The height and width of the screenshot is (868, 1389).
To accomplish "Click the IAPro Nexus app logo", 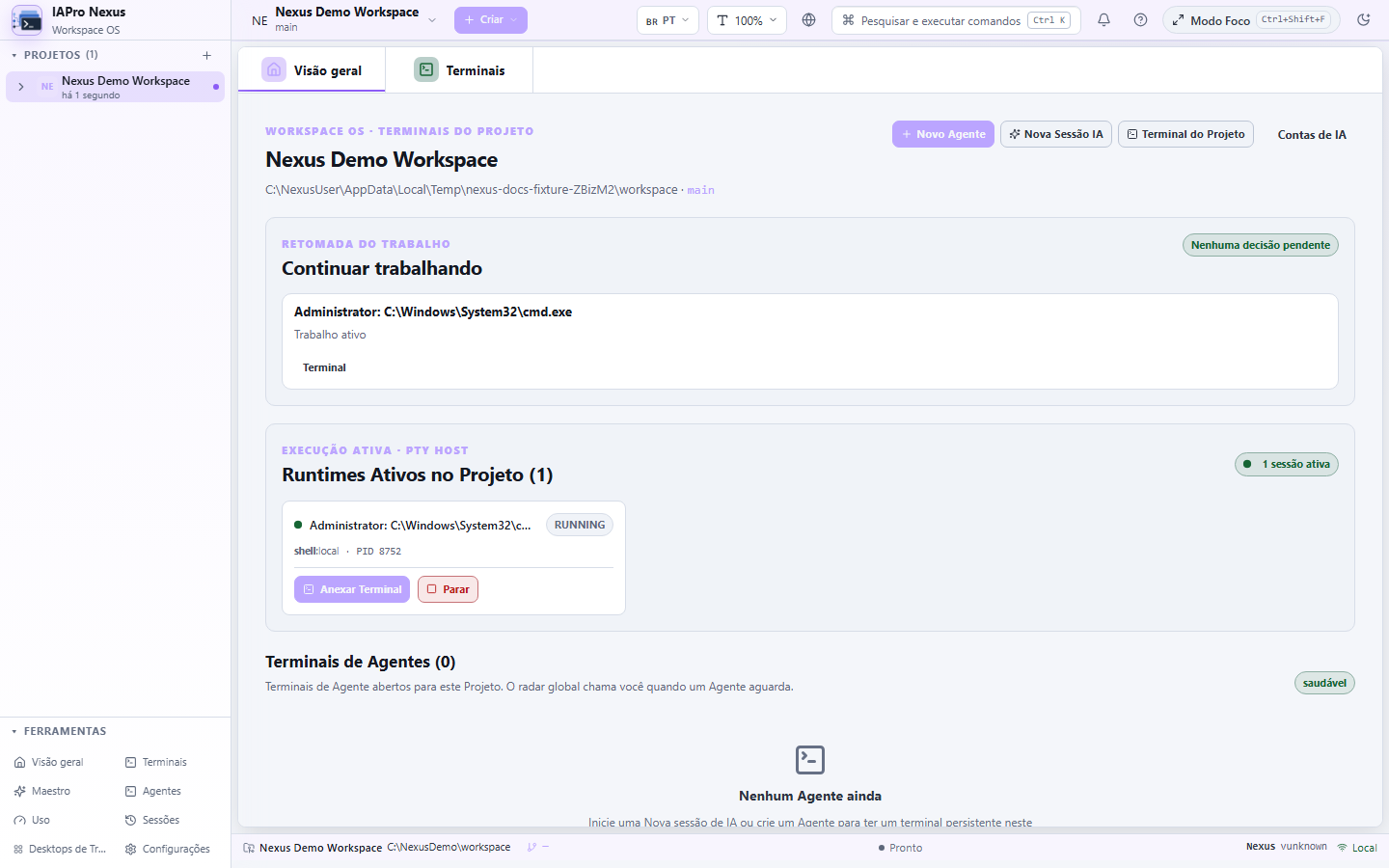I will click(x=26, y=20).
